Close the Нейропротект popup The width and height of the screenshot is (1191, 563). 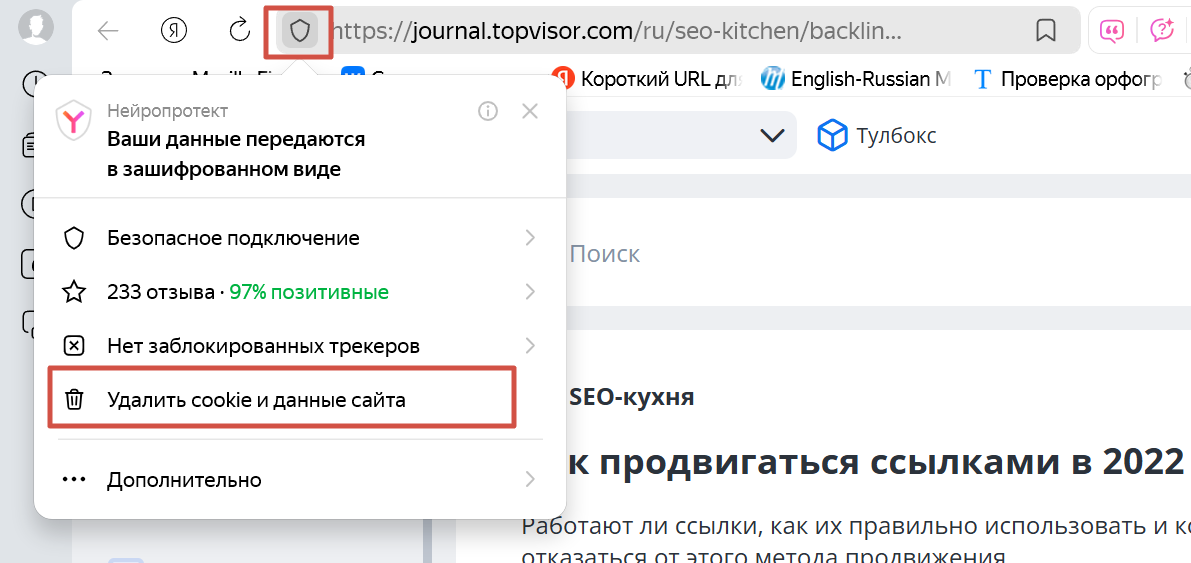pyautogui.click(x=530, y=112)
